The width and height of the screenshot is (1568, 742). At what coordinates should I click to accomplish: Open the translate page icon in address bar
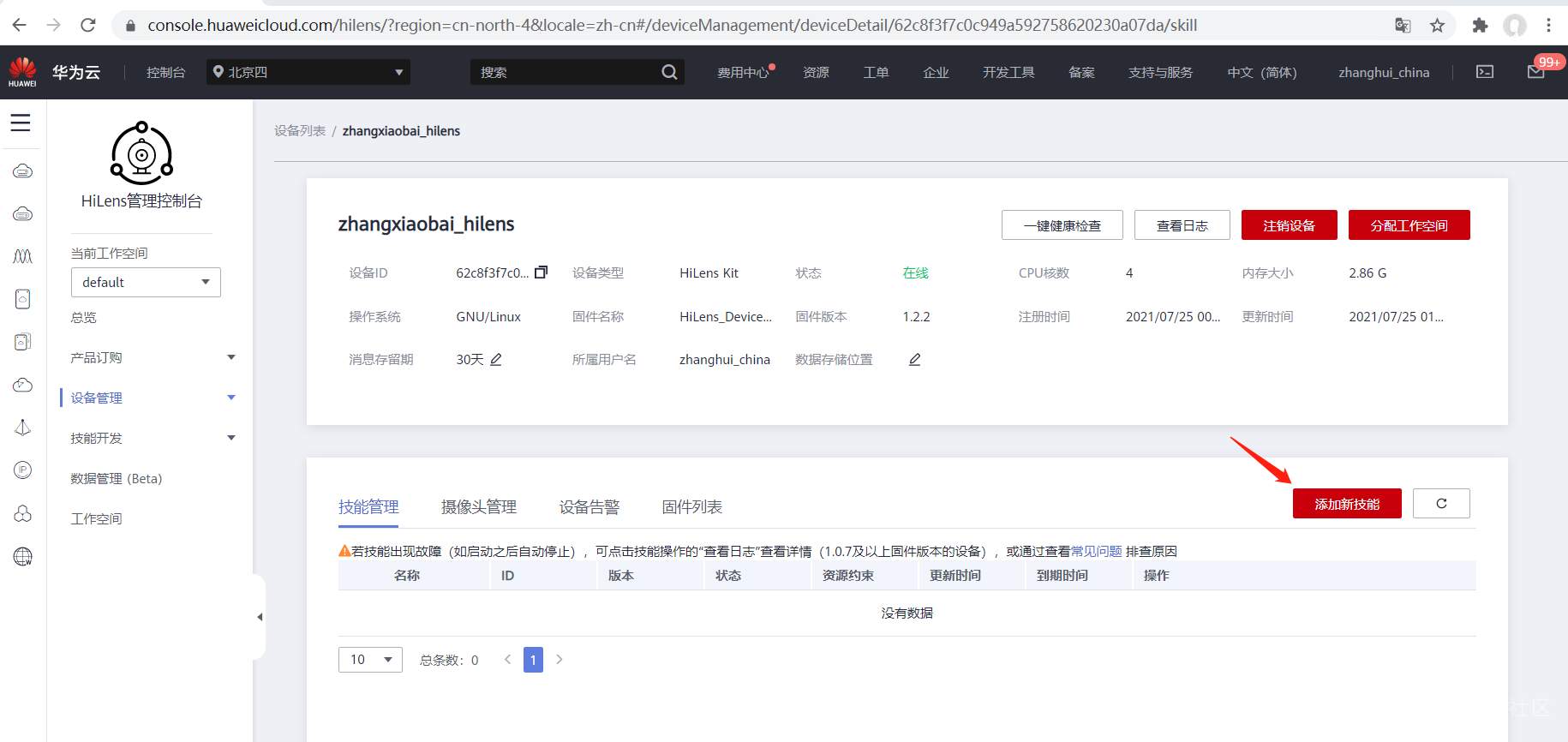click(1403, 26)
